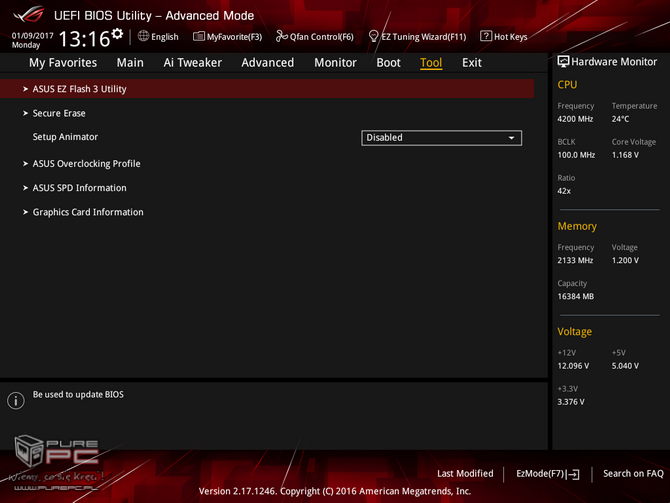
Task: Expand arrow beside Secure Erase
Action: click(25, 113)
